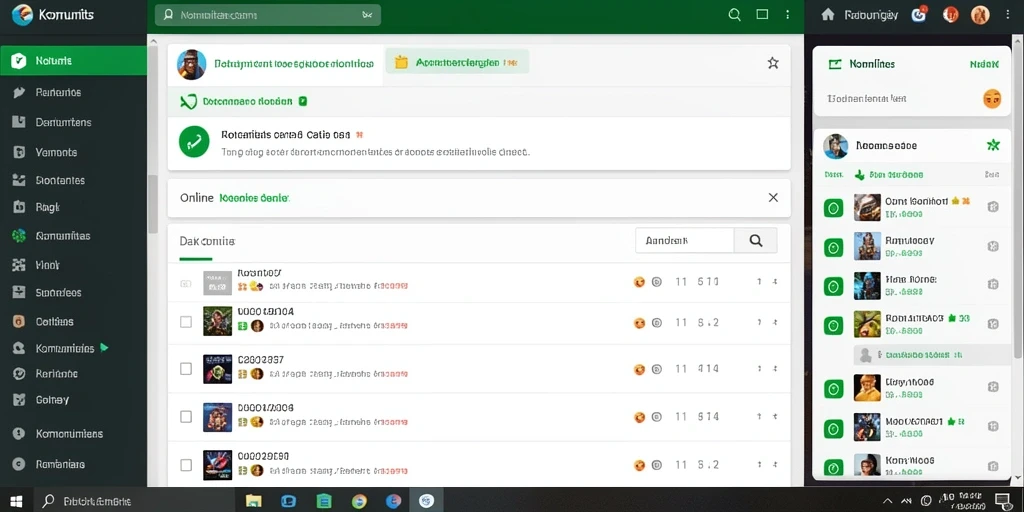Click the Rauungiey link in the top bar

[871, 14]
